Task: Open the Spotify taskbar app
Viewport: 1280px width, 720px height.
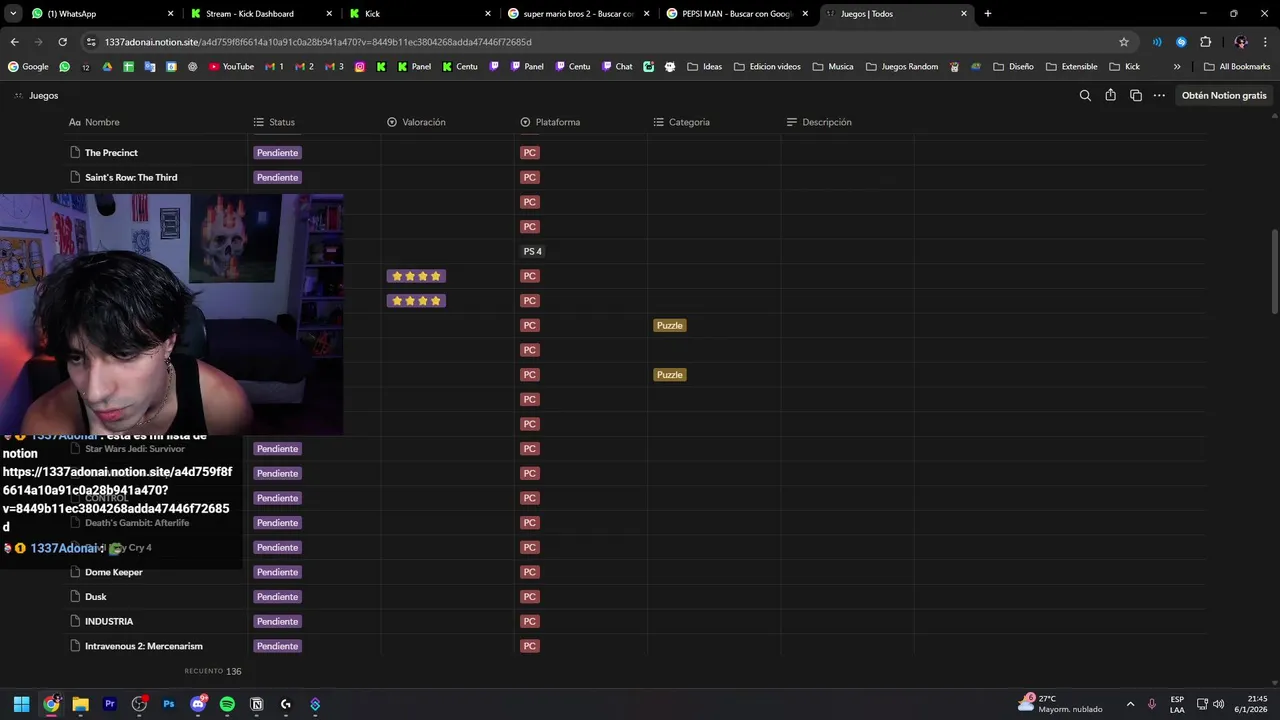Action: 227,704
